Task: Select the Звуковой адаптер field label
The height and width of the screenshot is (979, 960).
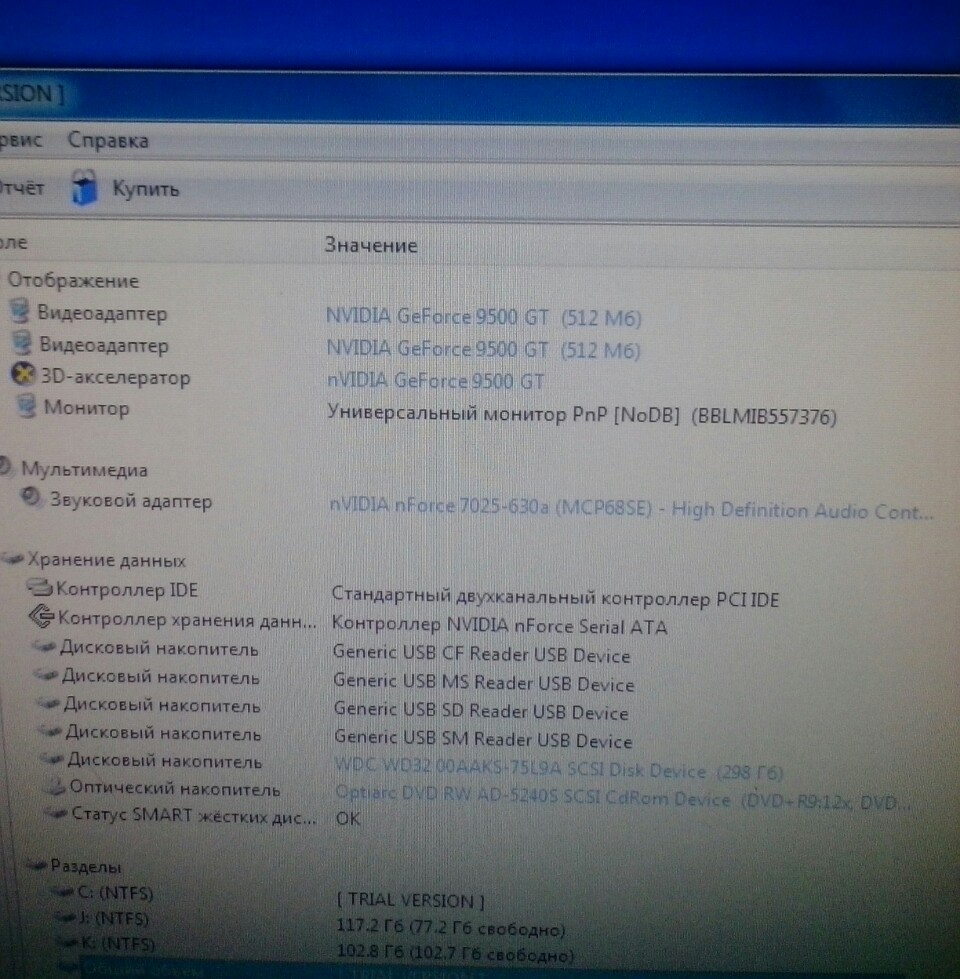Action: 131,501
